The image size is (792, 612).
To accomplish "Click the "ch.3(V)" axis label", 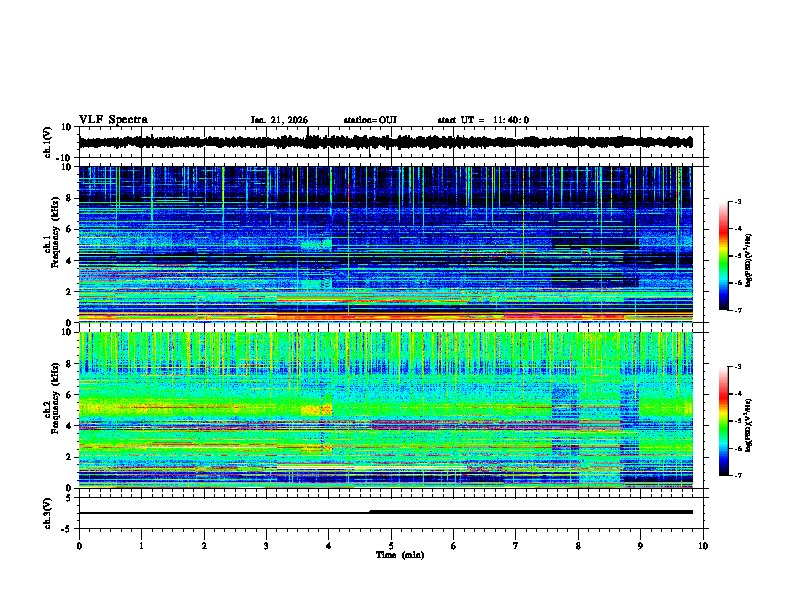I will [48, 513].
